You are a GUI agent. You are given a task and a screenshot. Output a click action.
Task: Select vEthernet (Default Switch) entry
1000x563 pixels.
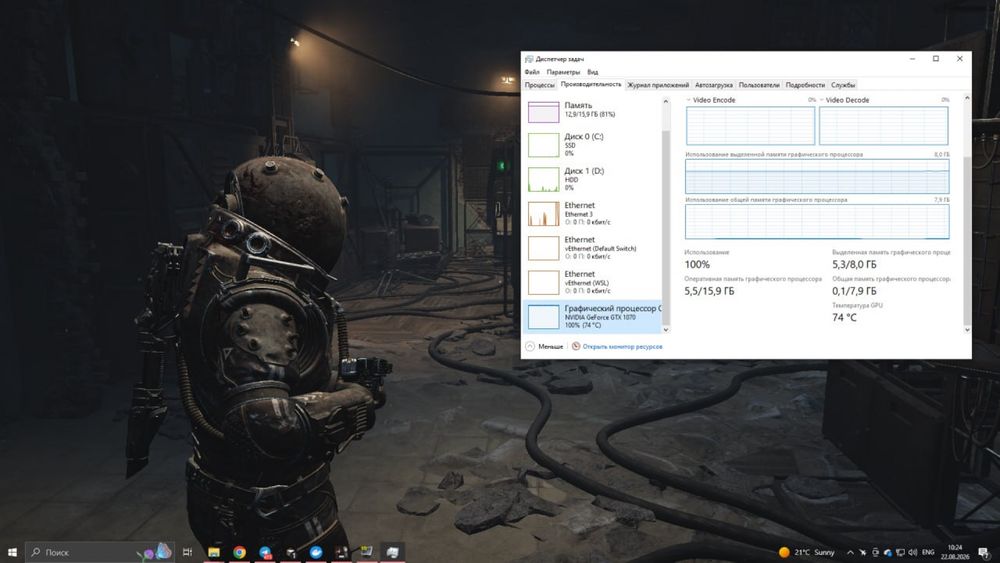(592, 248)
